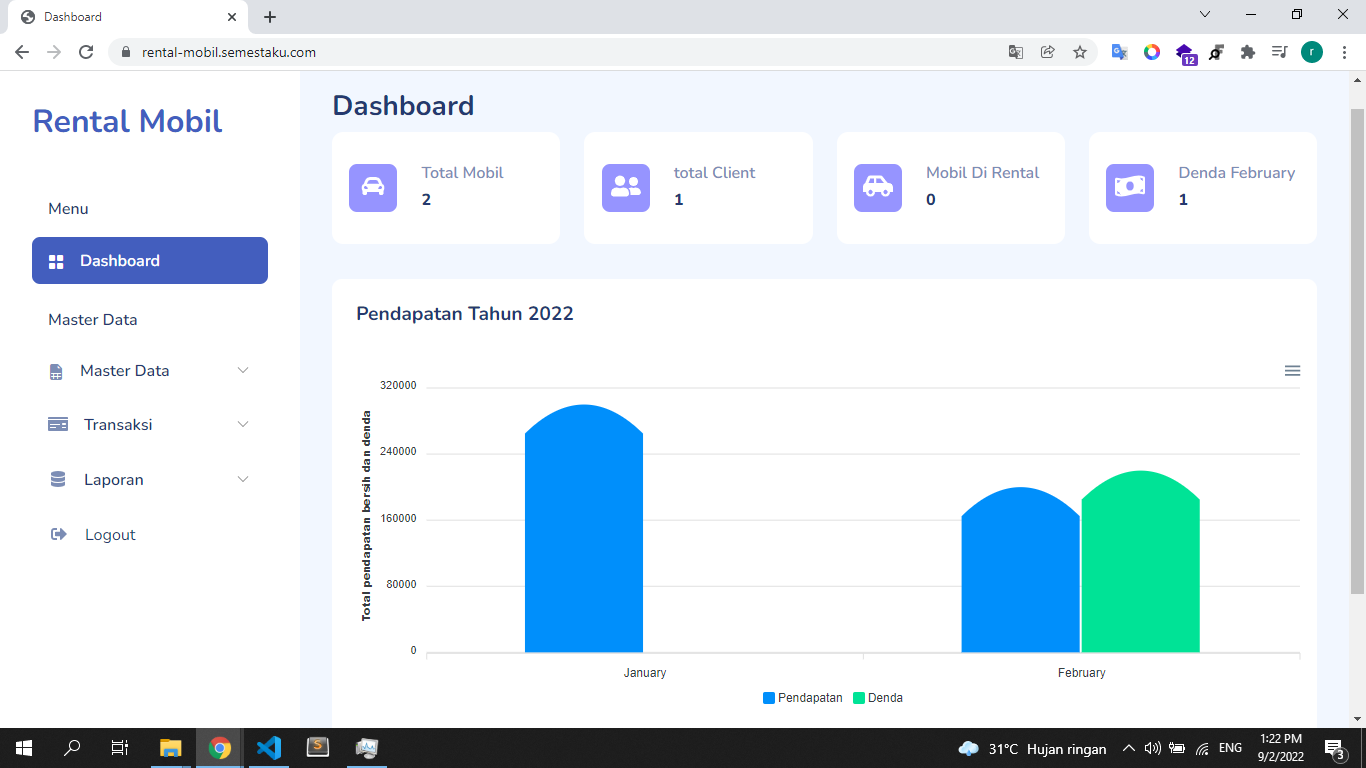Toggle Pendapatan series in chart legend
This screenshot has width=1366, height=768.
pos(803,698)
